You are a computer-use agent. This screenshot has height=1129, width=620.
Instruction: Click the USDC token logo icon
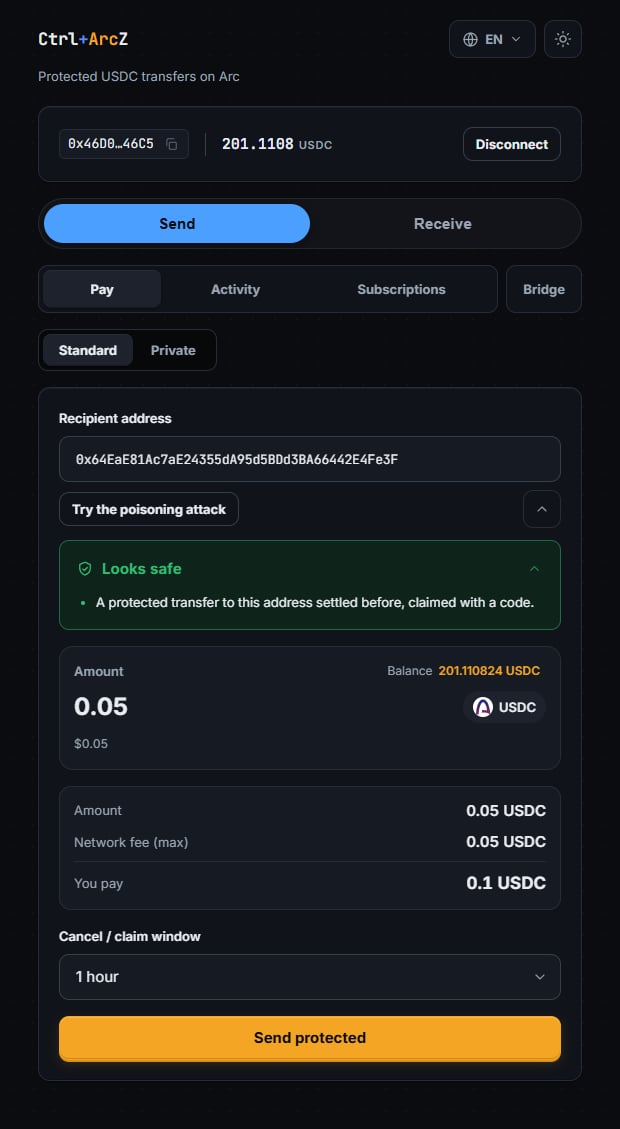tap(482, 707)
